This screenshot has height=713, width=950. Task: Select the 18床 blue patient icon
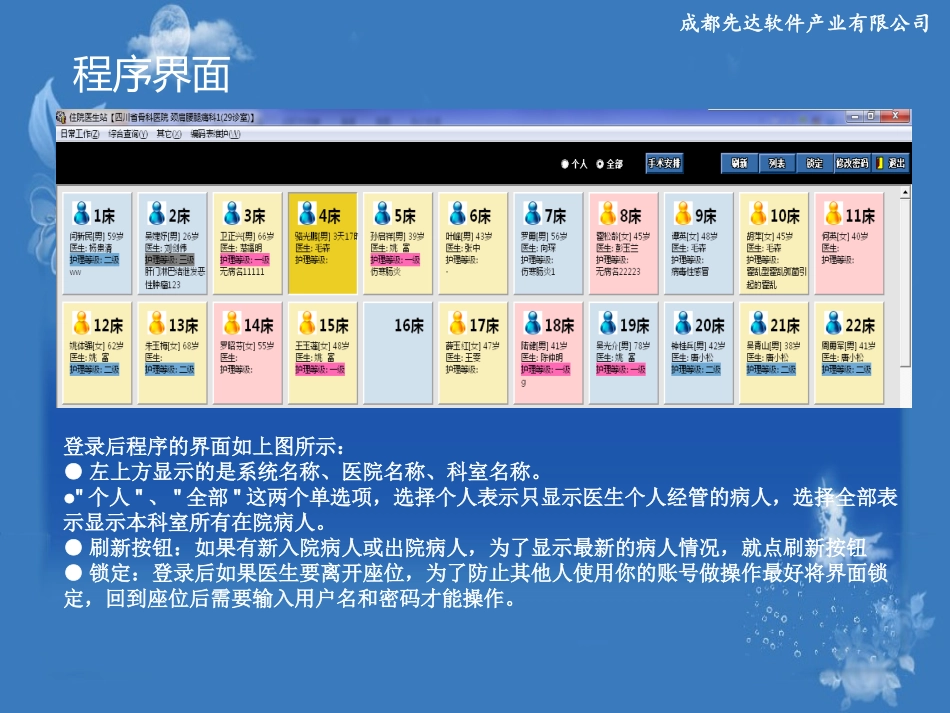533,323
